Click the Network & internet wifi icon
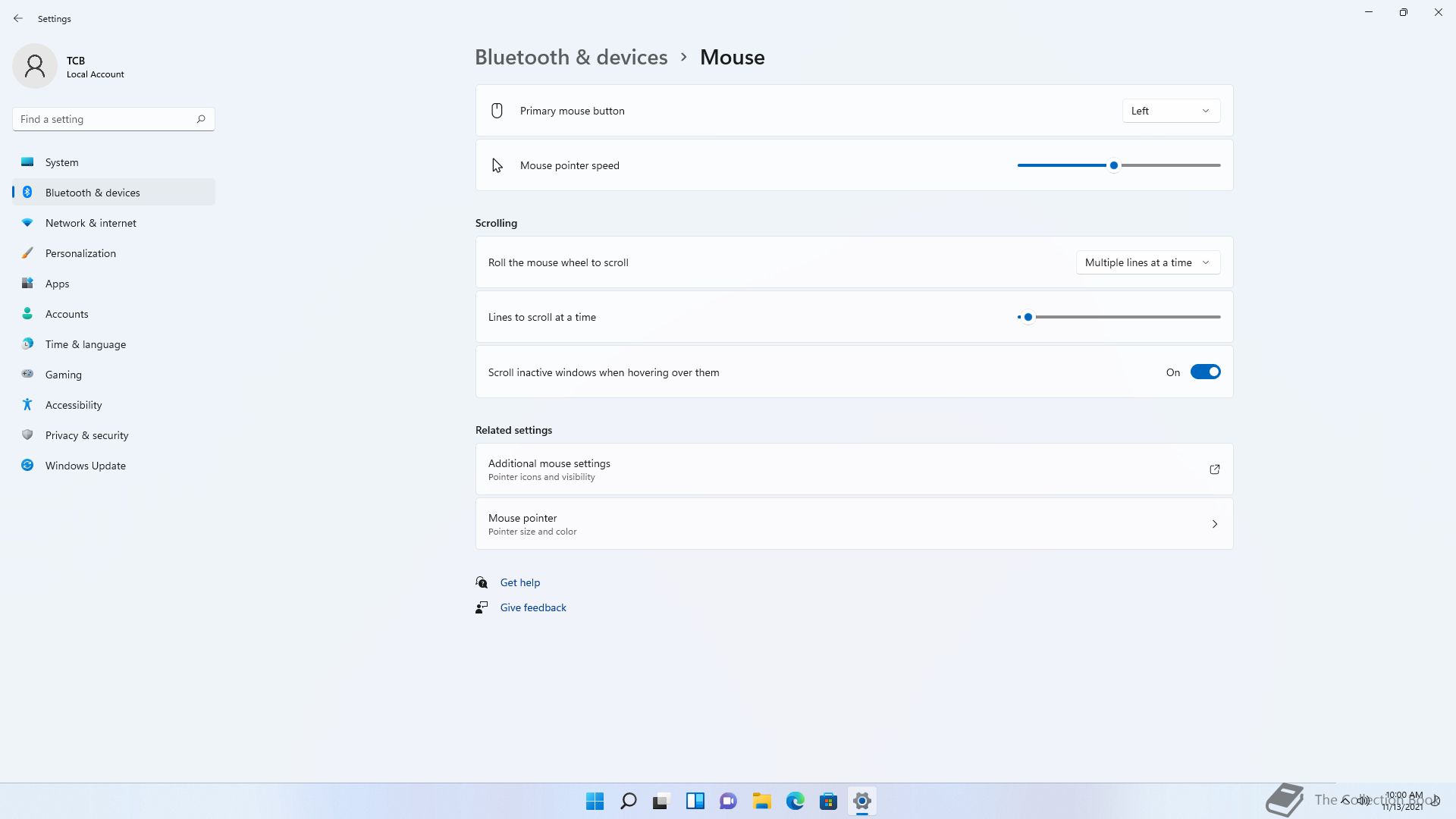 pyautogui.click(x=27, y=222)
